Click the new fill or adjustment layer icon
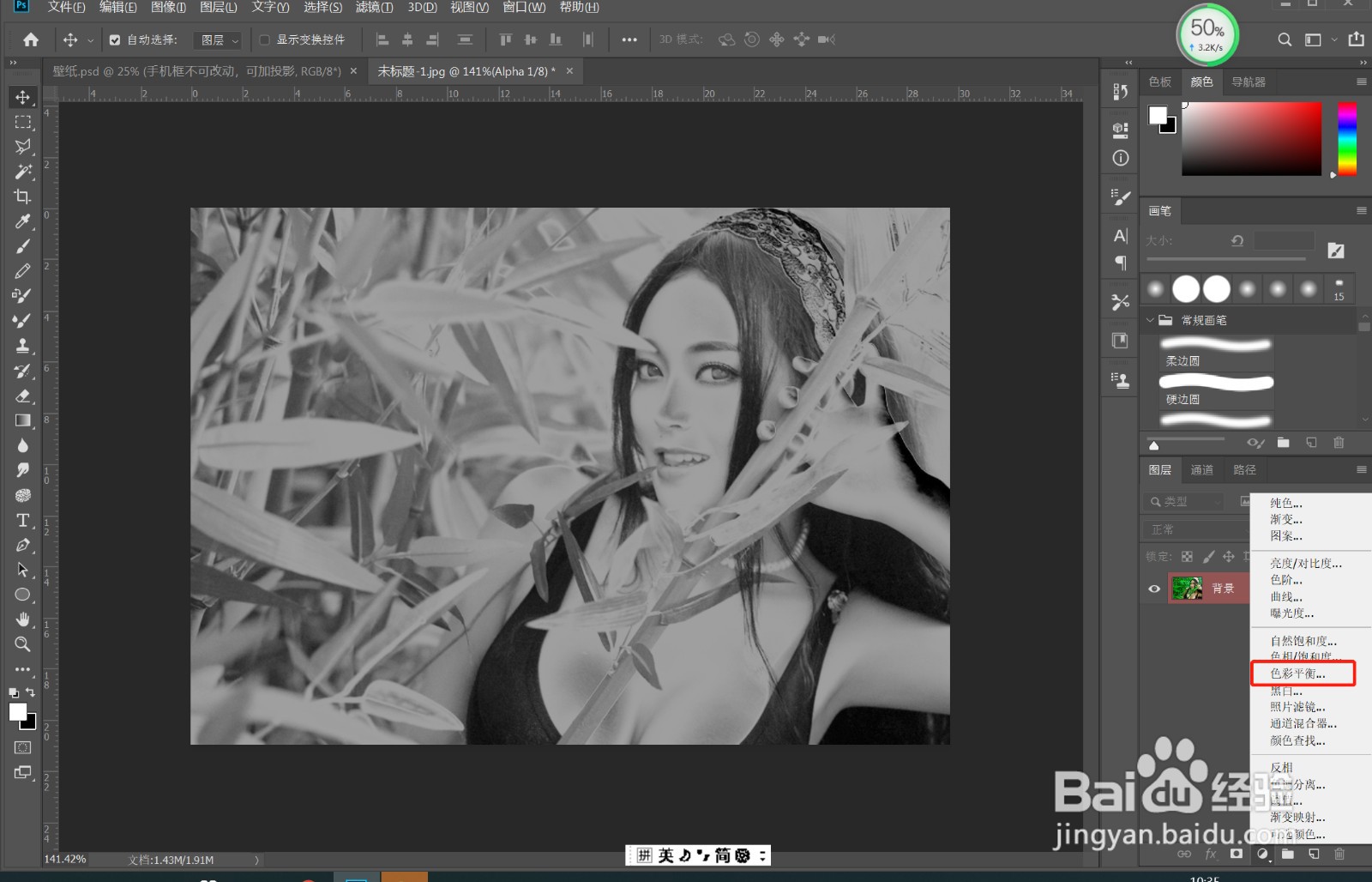Image resolution: width=1372 pixels, height=882 pixels. pos(1262,854)
